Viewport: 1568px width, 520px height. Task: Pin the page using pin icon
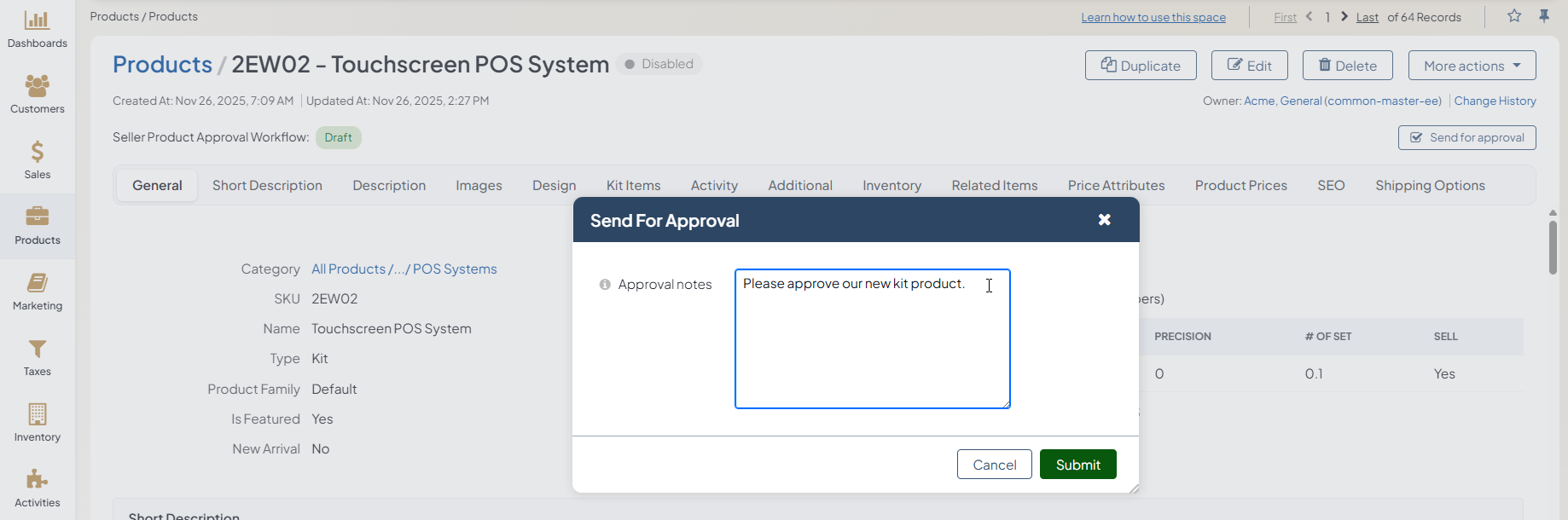[1544, 16]
